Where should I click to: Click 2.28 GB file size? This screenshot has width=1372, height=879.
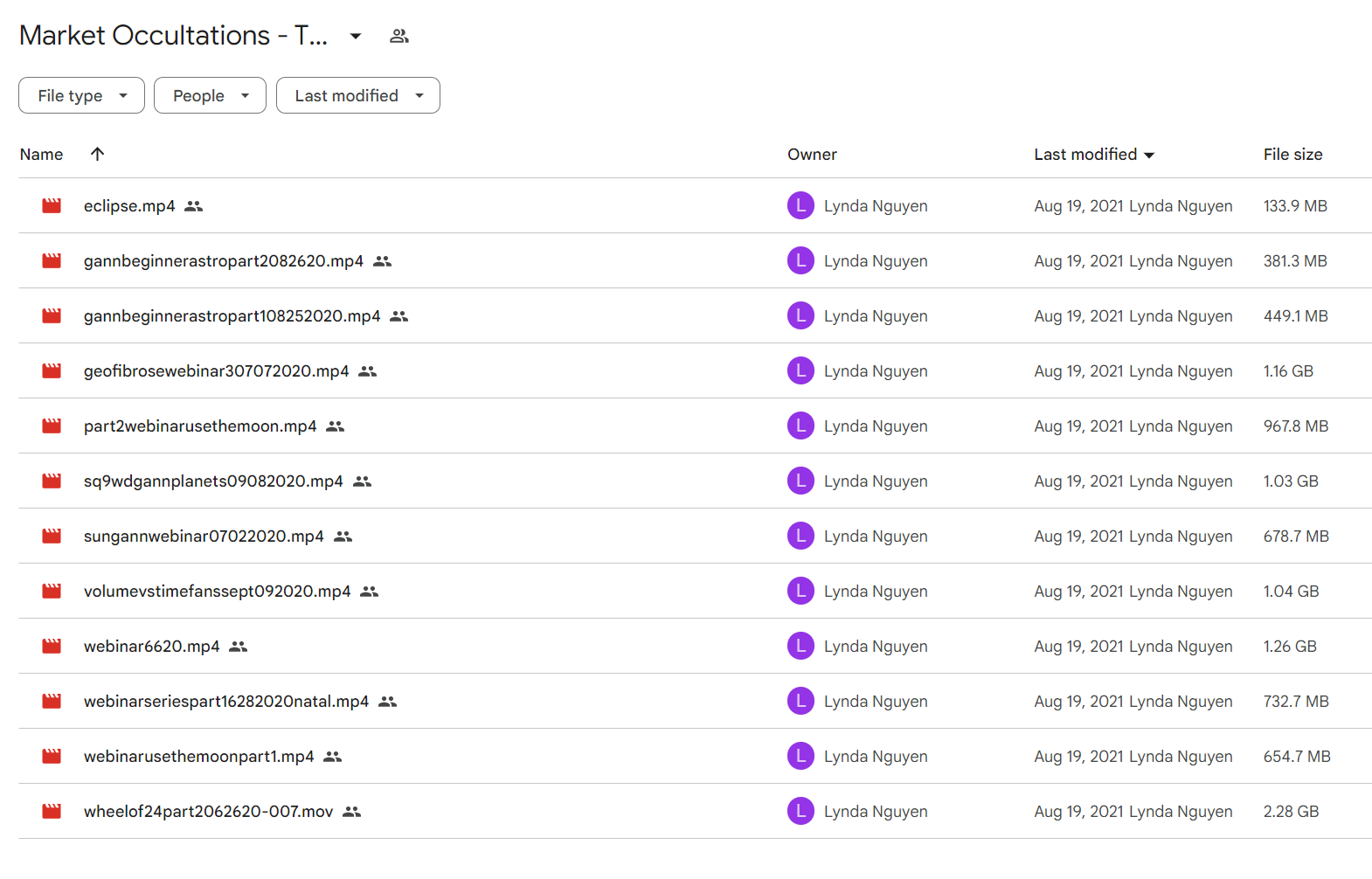[x=1291, y=812]
